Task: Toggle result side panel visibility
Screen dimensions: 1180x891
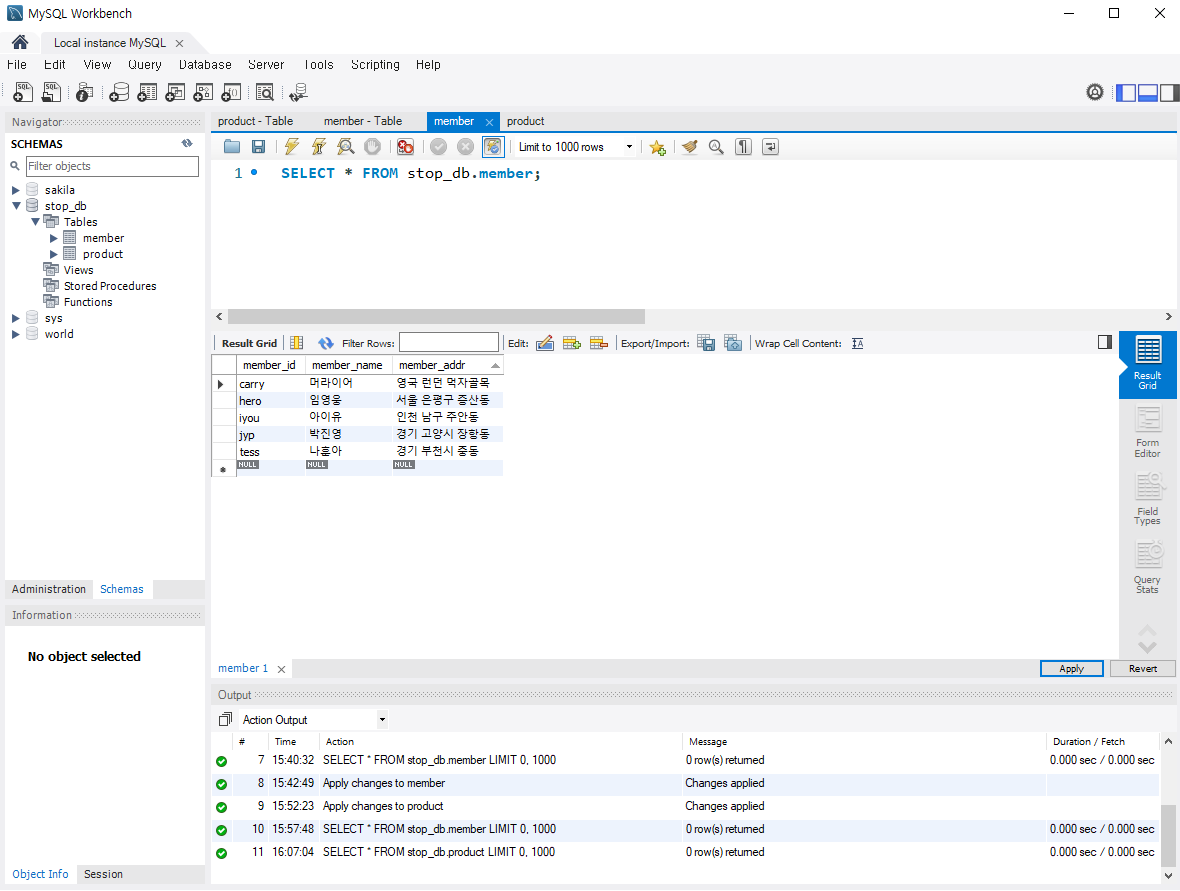Action: tap(1105, 342)
